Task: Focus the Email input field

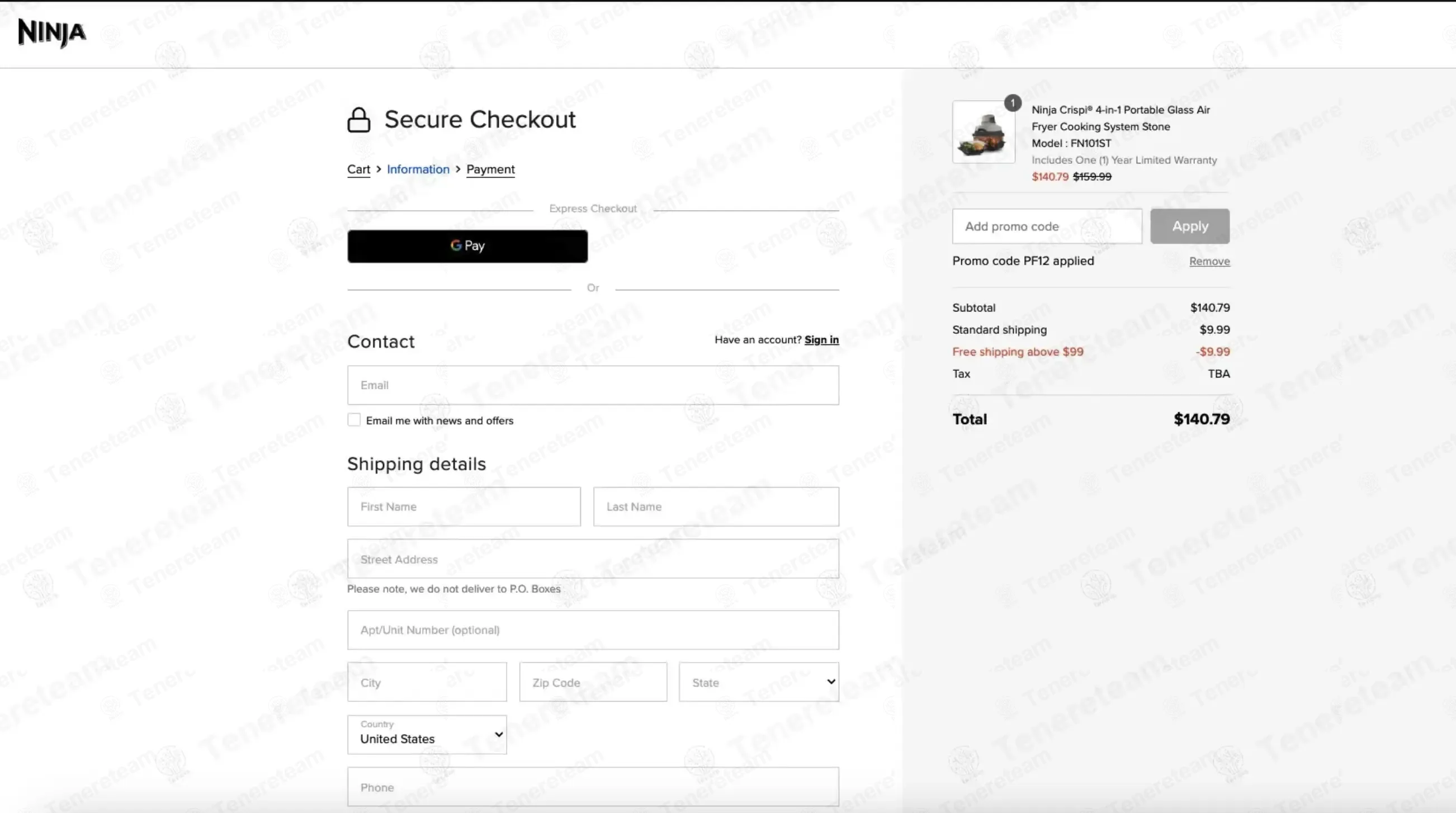Action: pyautogui.click(x=593, y=385)
